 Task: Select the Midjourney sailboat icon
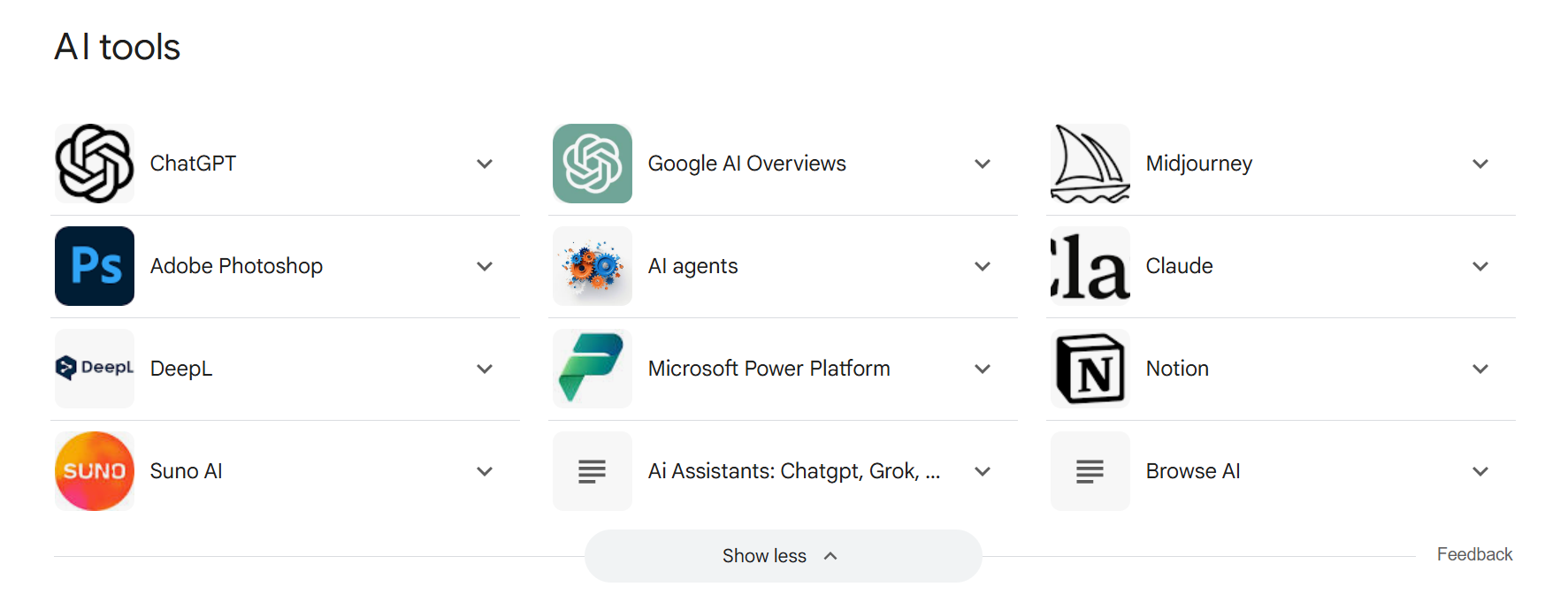1090,164
